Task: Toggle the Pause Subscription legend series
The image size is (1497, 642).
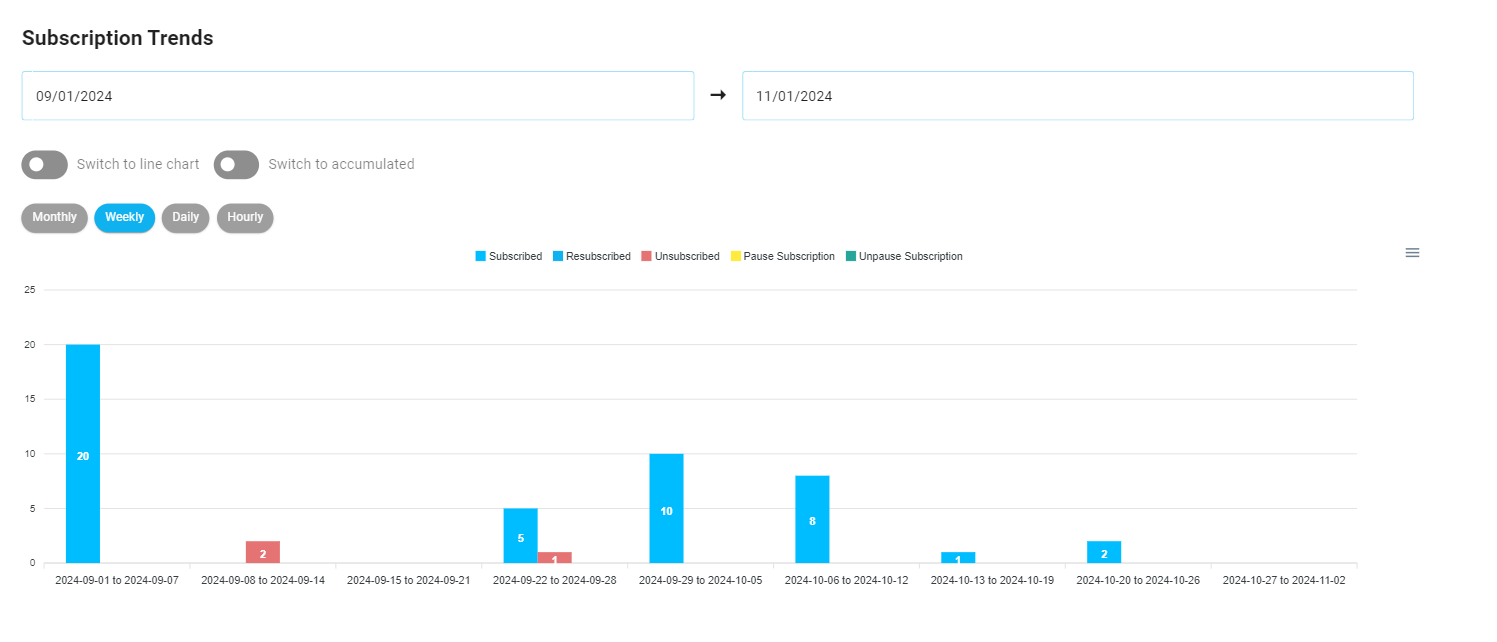Action: (x=783, y=257)
